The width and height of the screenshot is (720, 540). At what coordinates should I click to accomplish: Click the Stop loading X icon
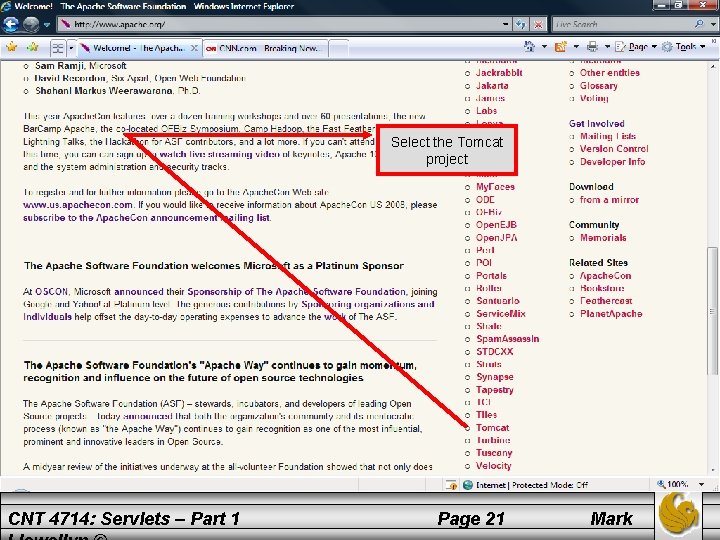point(538,24)
